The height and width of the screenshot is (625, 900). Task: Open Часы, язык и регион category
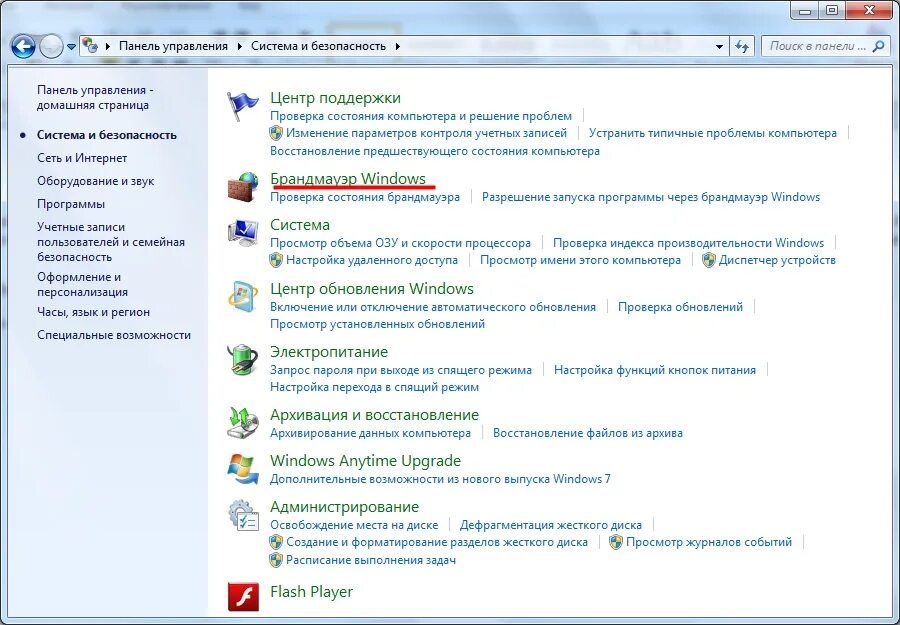click(94, 312)
